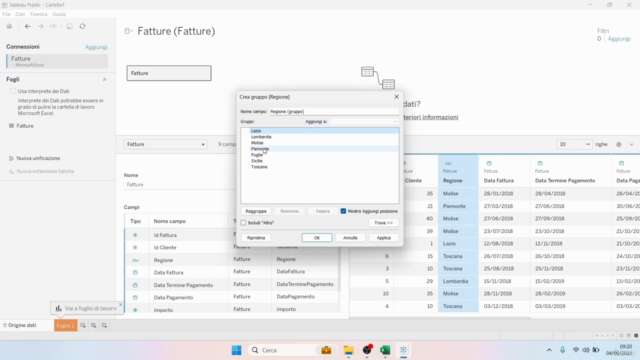Click Annulla in Crea gruppo dialog

point(350,238)
